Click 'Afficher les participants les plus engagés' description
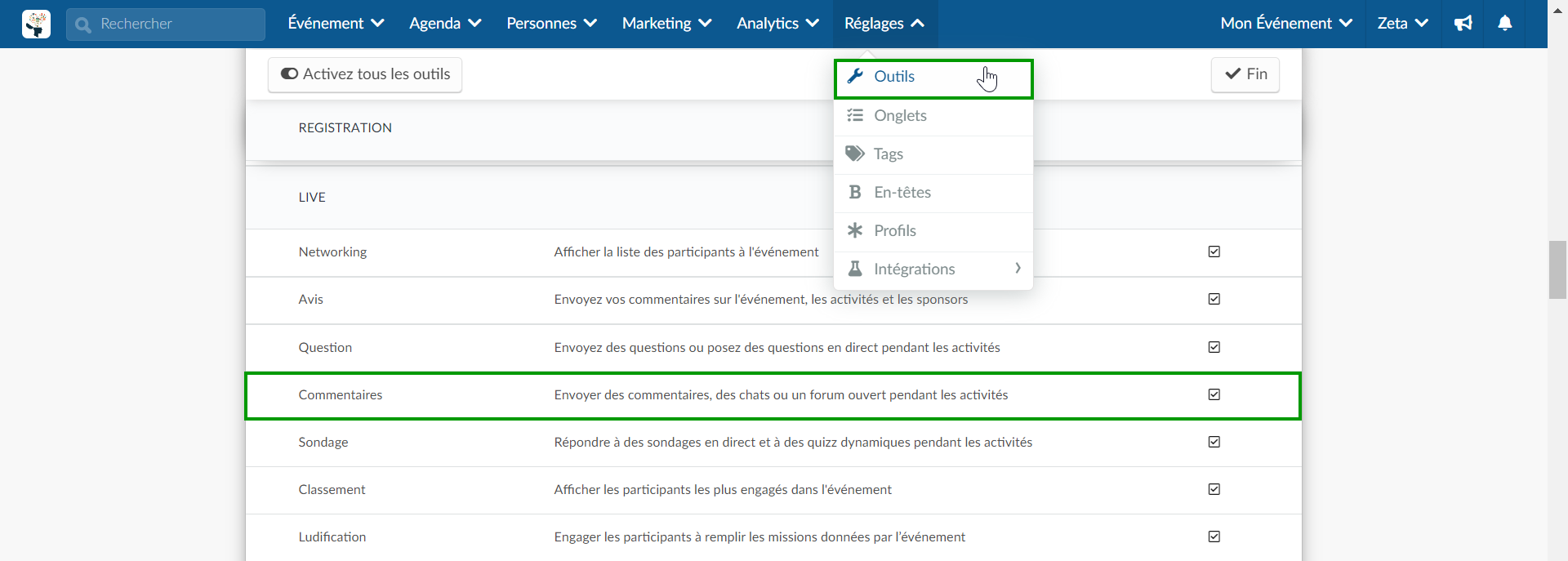The height and width of the screenshot is (561, 1568). coord(723,489)
